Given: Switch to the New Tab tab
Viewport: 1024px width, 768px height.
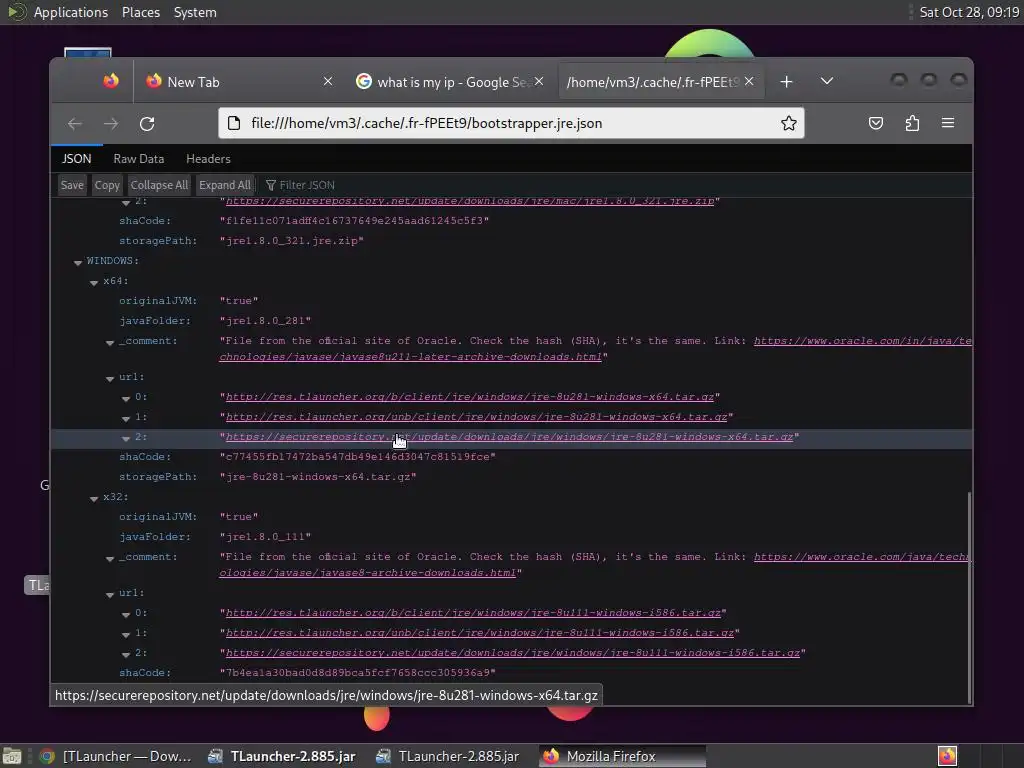Looking at the screenshot, I should 240,82.
